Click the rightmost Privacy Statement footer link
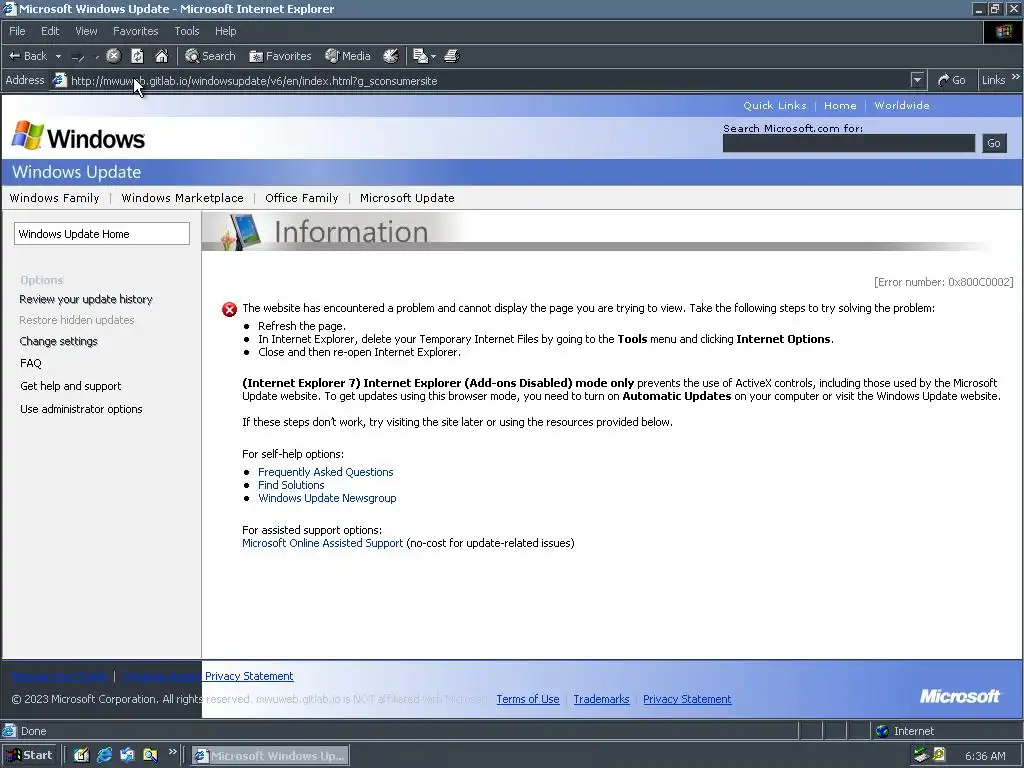Image resolution: width=1024 pixels, height=768 pixels. point(687,699)
